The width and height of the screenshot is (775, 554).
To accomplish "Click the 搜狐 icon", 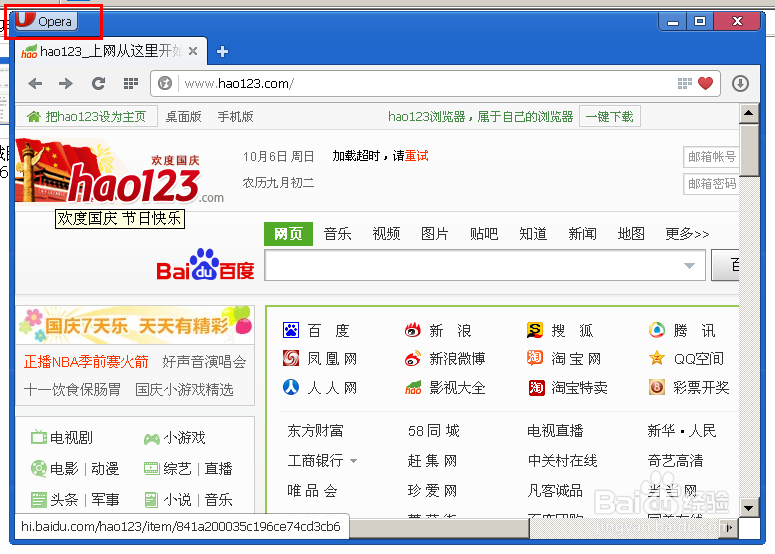I will click(535, 330).
